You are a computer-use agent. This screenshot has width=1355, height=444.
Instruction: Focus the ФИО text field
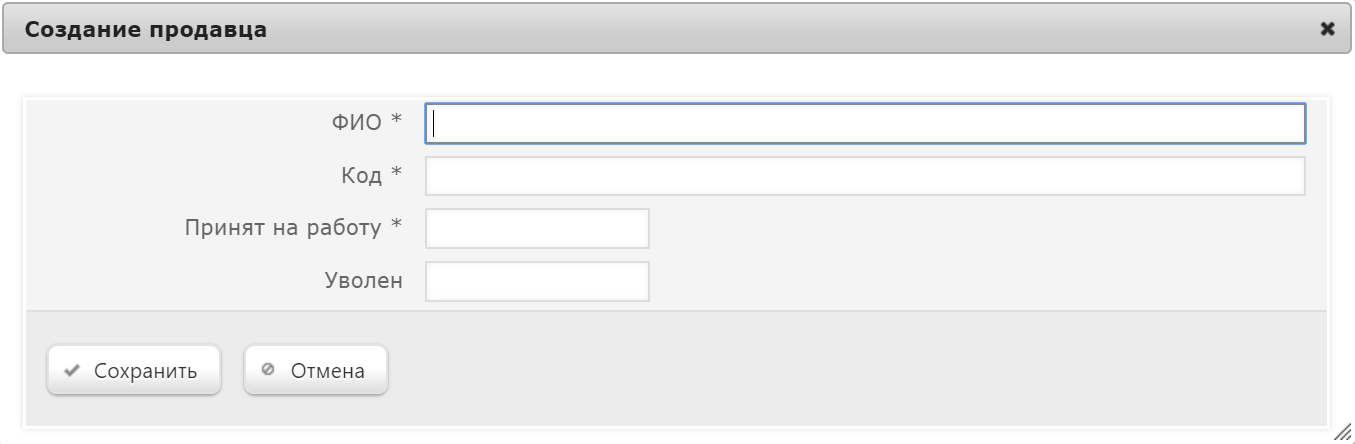pyautogui.click(x=865, y=124)
